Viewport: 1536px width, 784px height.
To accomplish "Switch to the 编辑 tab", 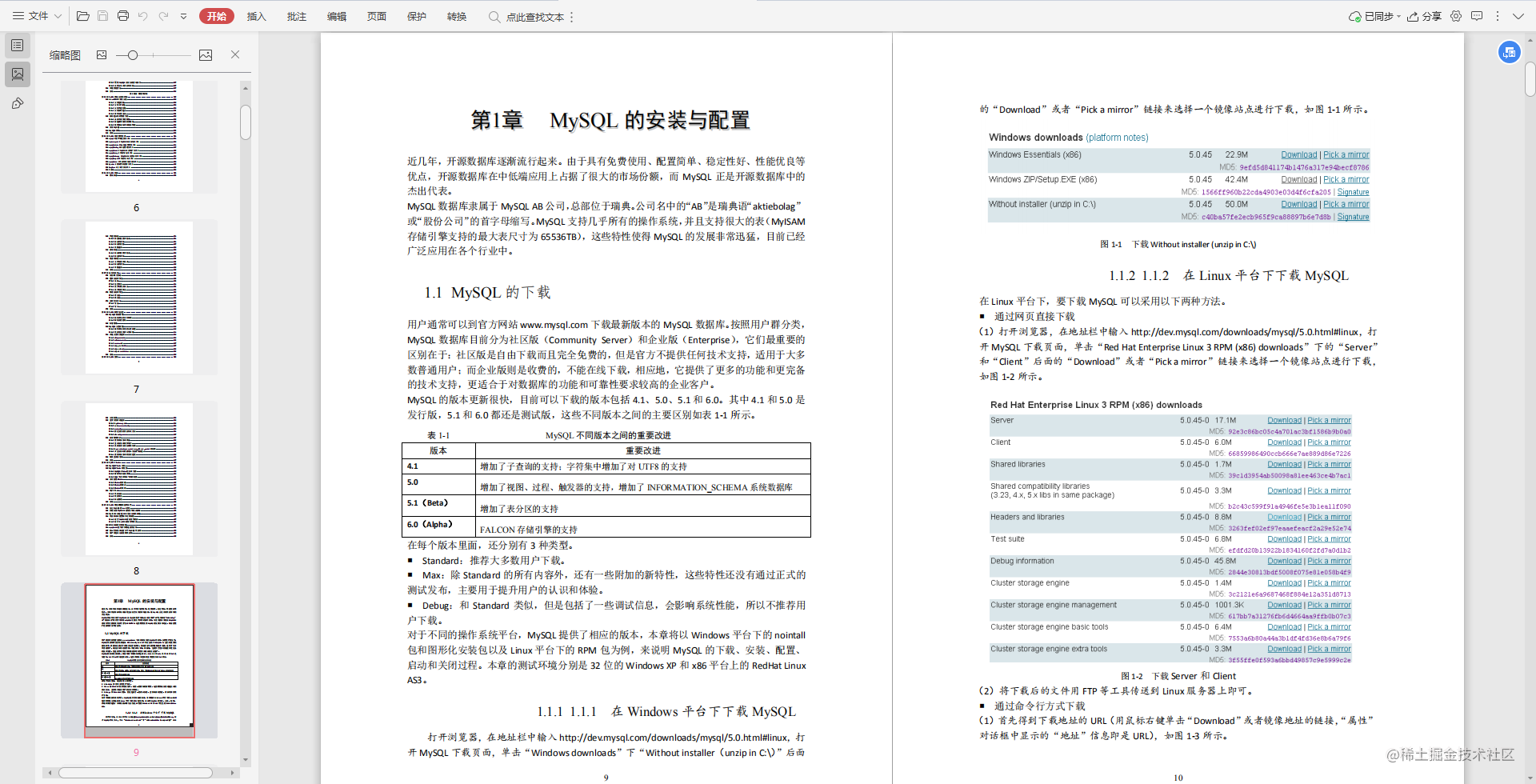I will click(337, 16).
